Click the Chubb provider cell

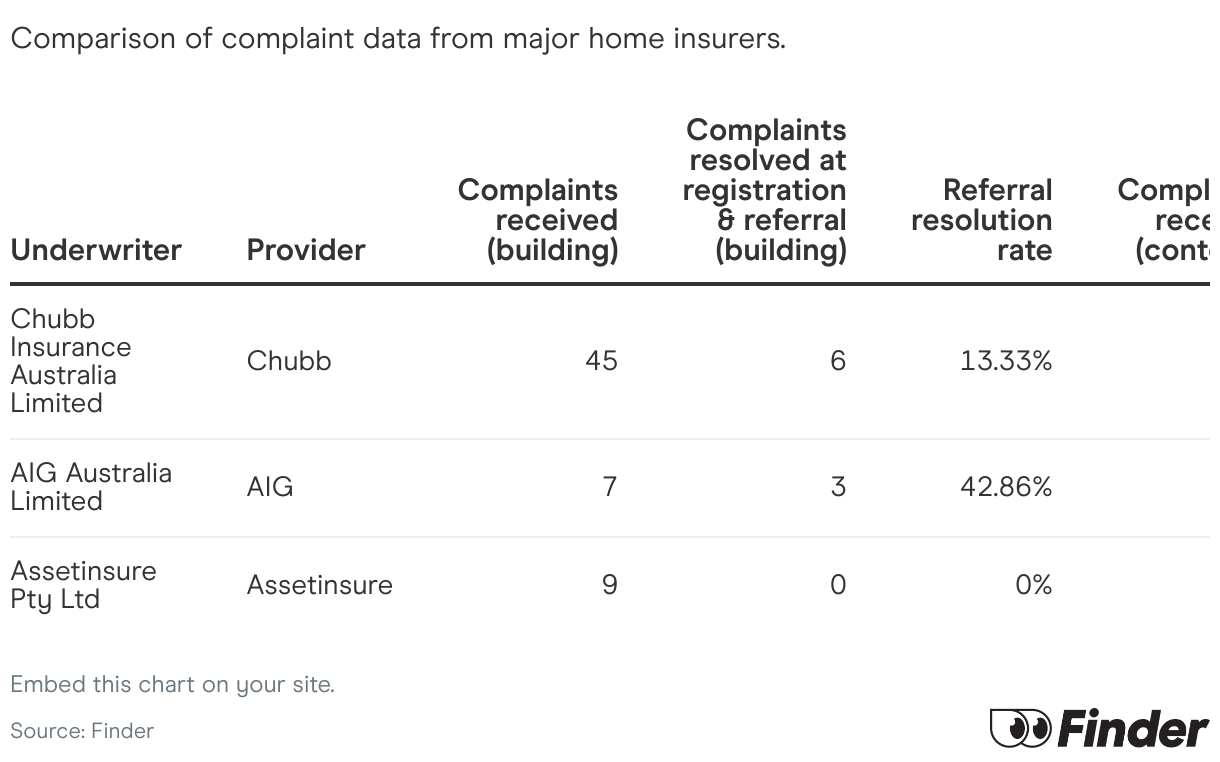coord(289,361)
